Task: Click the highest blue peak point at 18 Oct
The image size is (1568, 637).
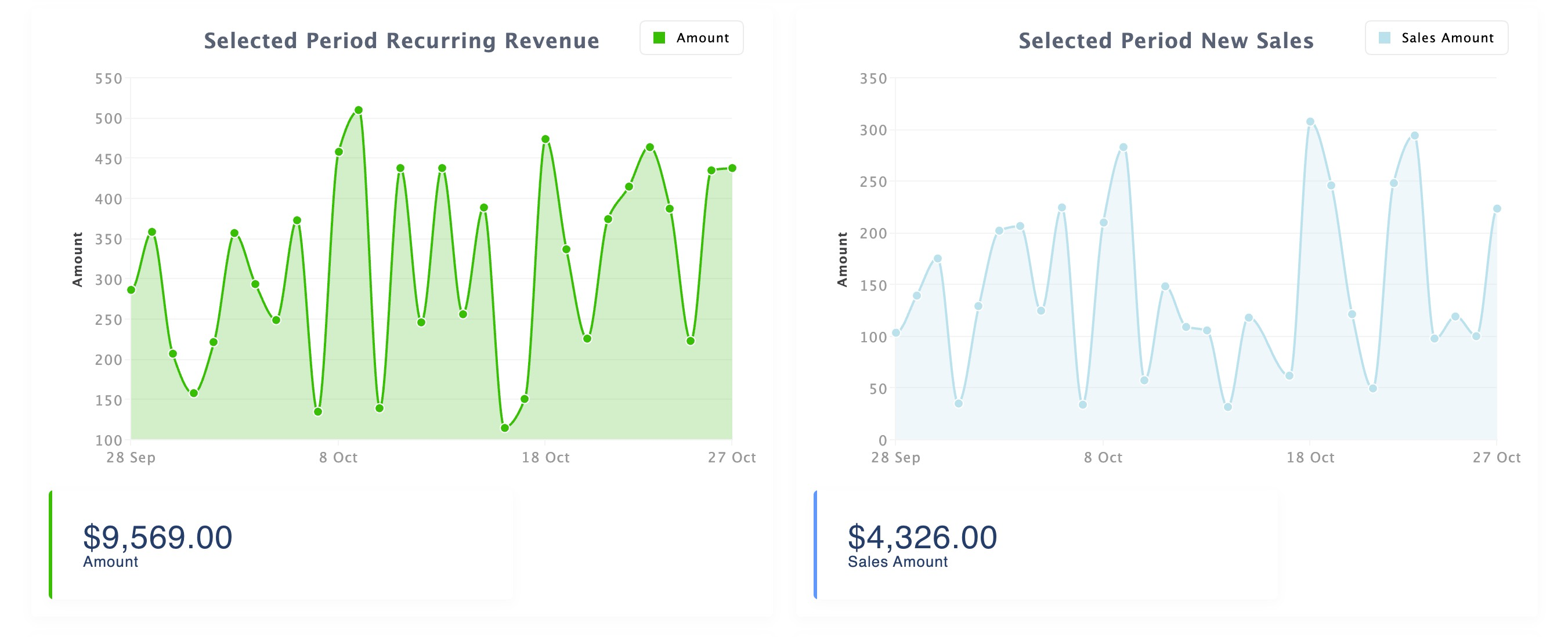Action: [1310, 122]
